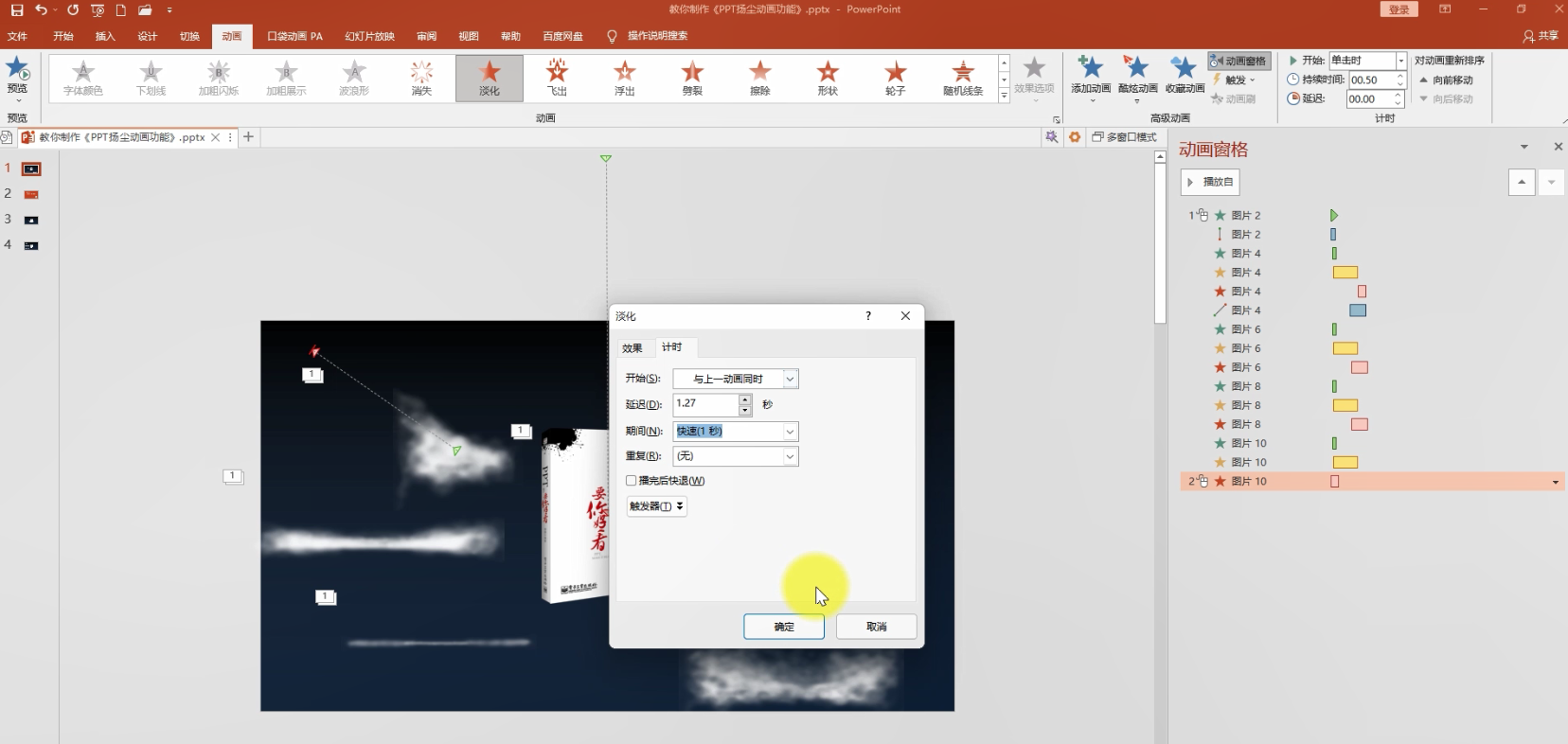Click the 收藏动画 favorite animation icon
1568x744 pixels.
coord(1184,67)
